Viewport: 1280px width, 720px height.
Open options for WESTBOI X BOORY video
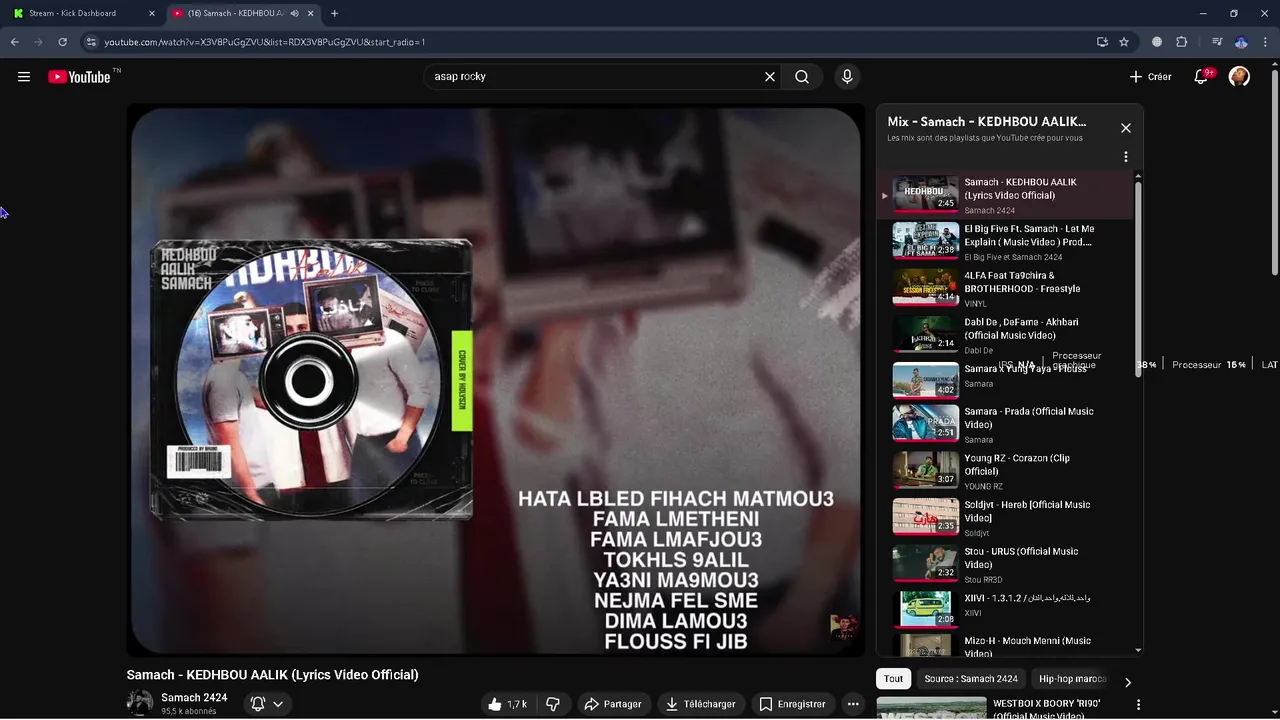(1138, 705)
